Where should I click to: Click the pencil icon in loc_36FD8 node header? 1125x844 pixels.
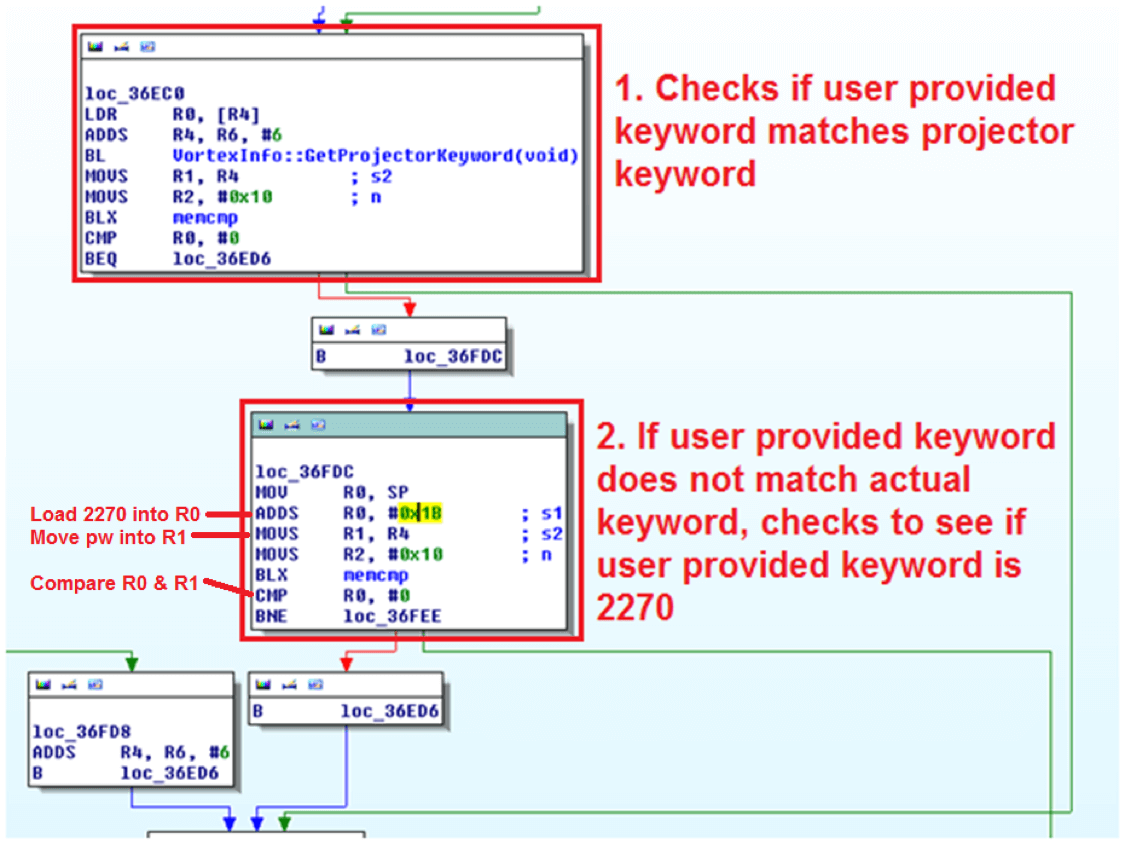tap(69, 685)
